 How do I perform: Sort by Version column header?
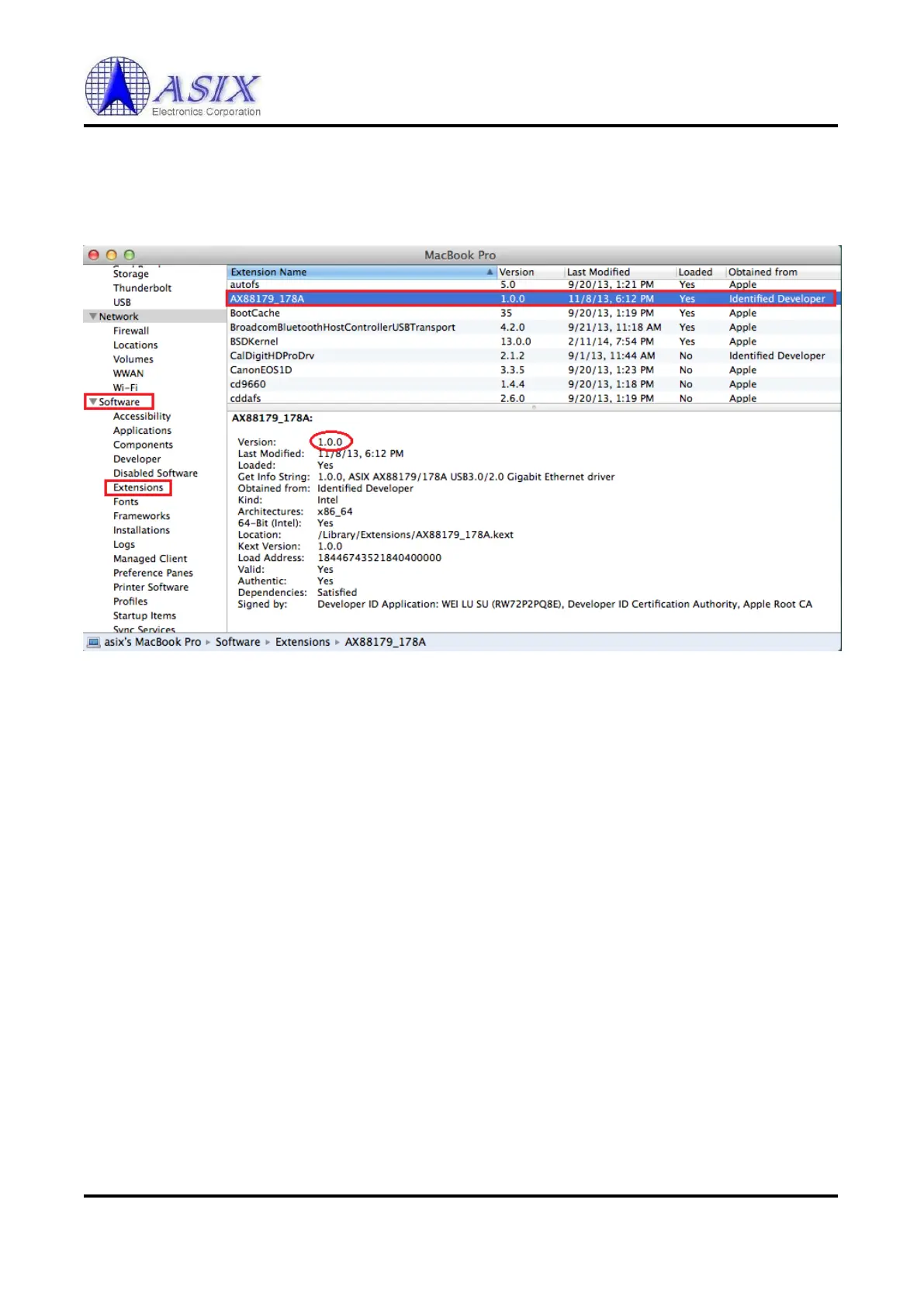tap(530, 272)
